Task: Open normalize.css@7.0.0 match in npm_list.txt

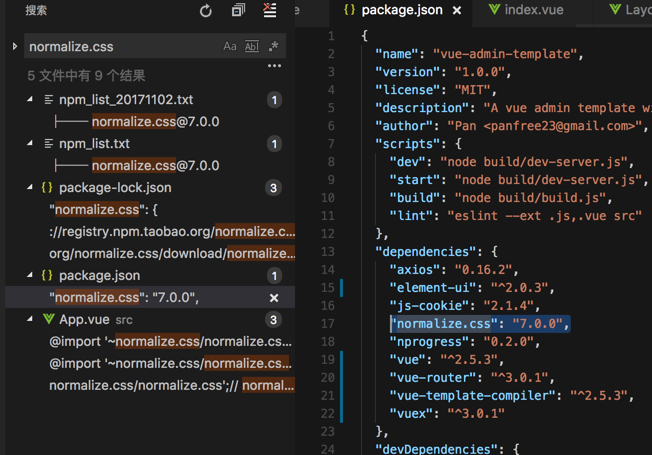Action: click(x=155, y=166)
